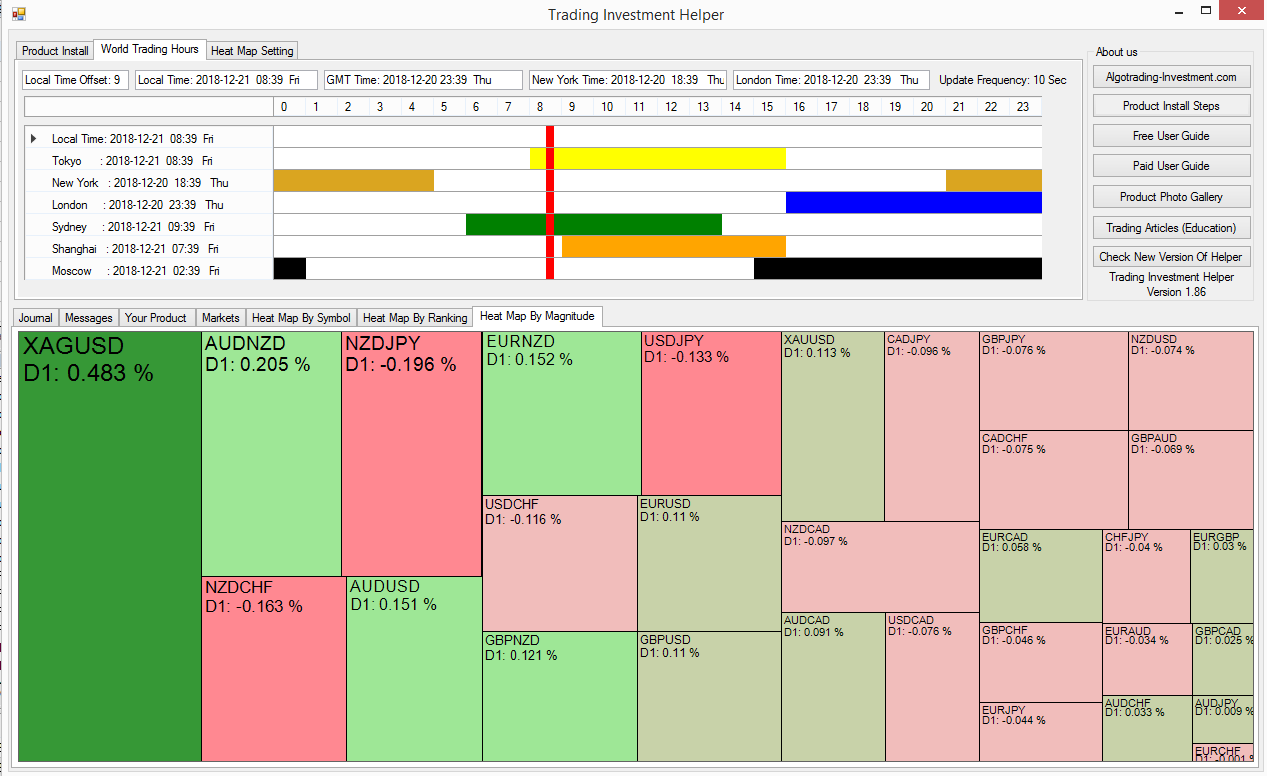Viewport: 1267px width, 776px height.
Task: Click the blue London session bar
Action: [x=913, y=203]
